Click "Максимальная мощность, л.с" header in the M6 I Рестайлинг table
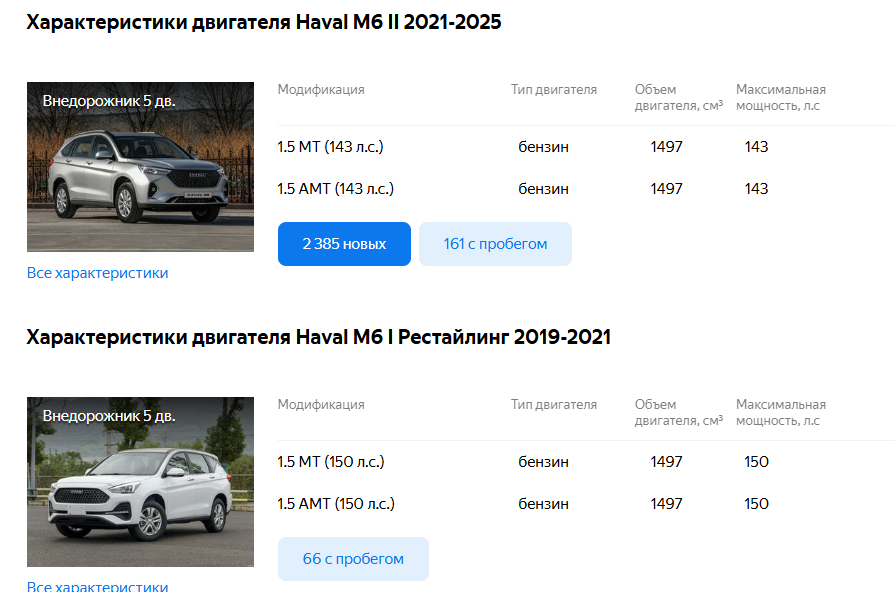895x592 pixels. [781, 413]
